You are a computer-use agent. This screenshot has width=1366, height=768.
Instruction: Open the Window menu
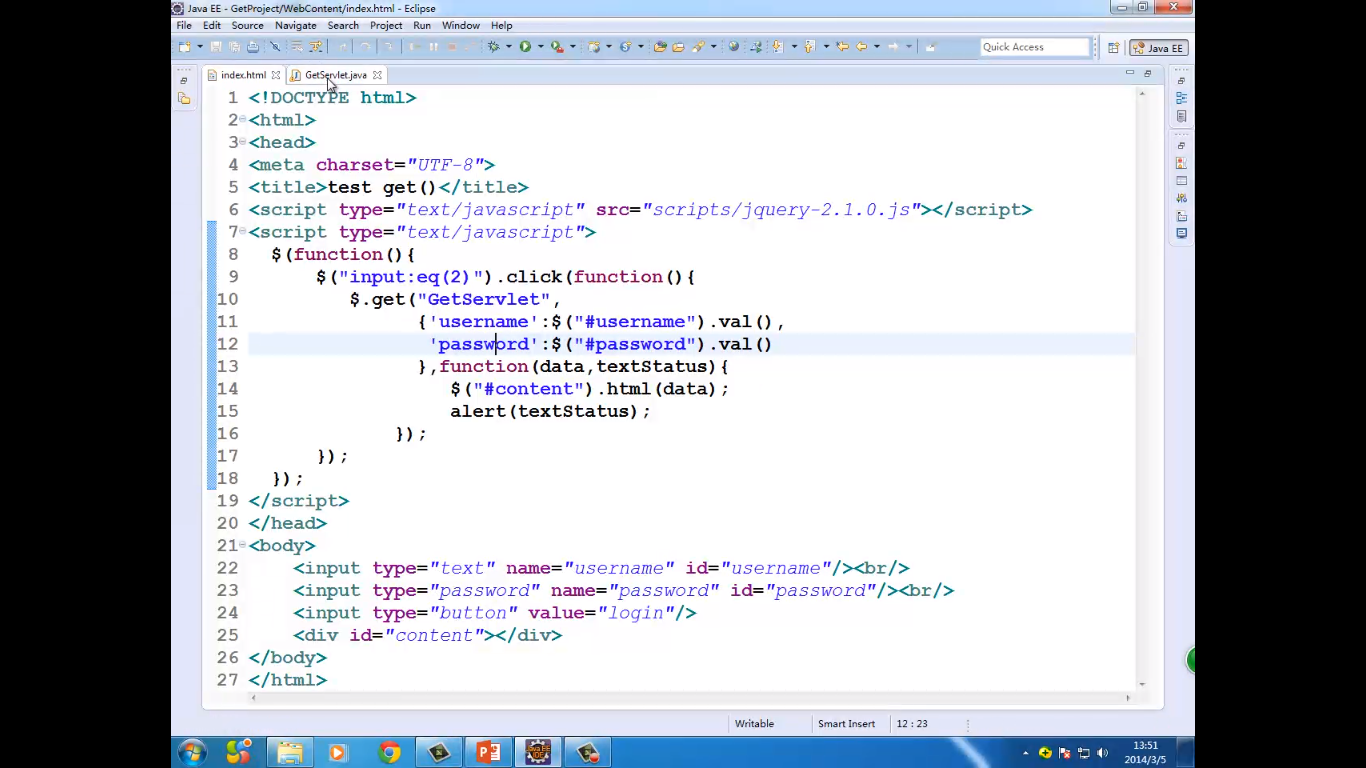[x=461, y=25]
